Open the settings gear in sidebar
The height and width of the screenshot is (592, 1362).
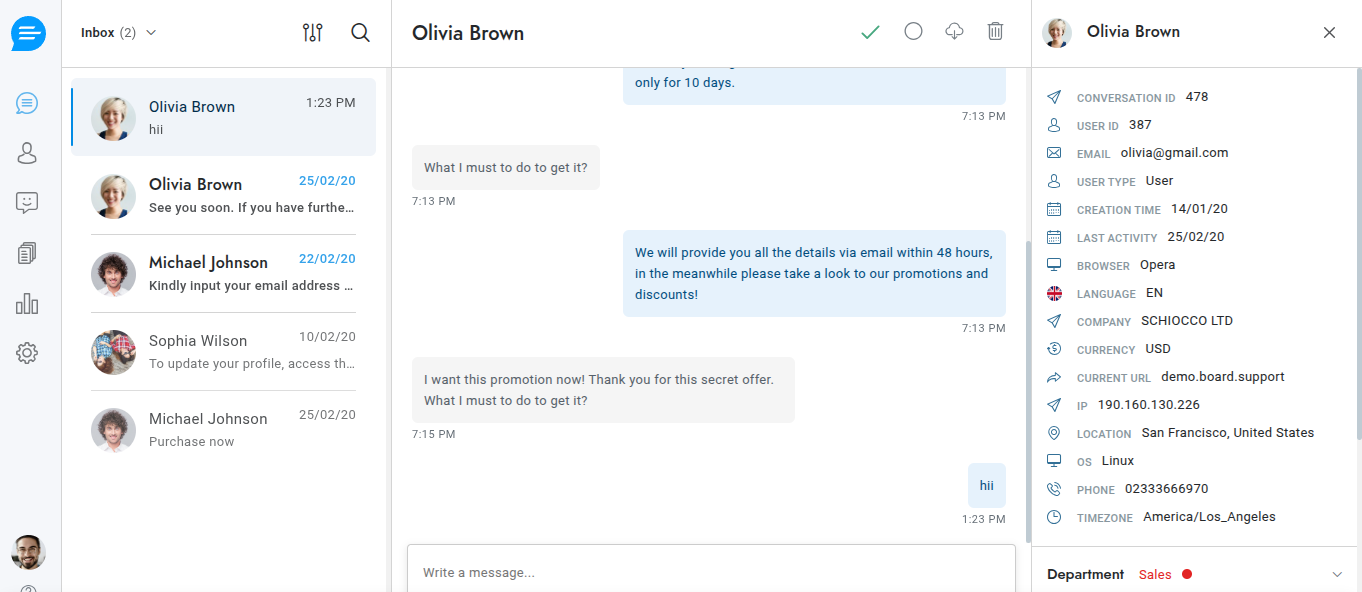click(28, 353)
